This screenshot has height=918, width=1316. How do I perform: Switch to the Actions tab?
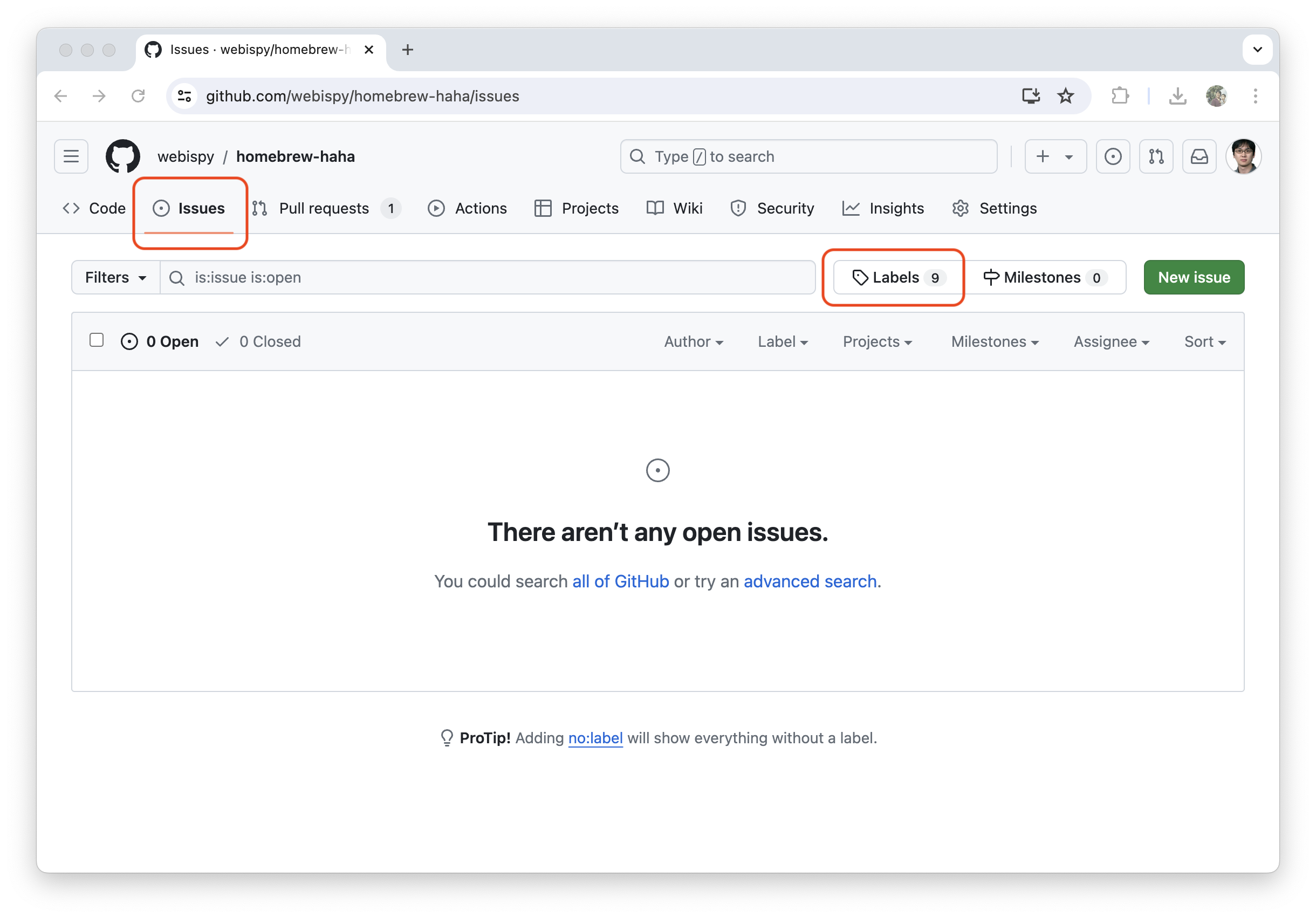[x=468, y=208]
